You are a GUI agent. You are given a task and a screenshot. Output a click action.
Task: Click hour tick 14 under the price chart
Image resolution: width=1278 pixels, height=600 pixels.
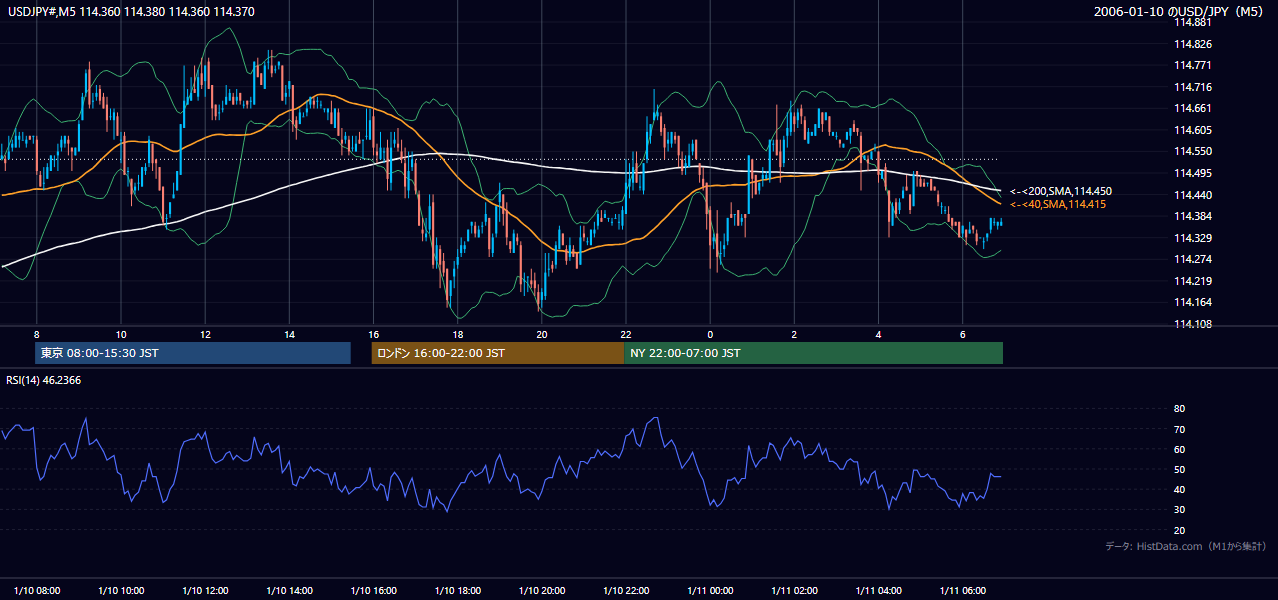[x=289, y=334]
